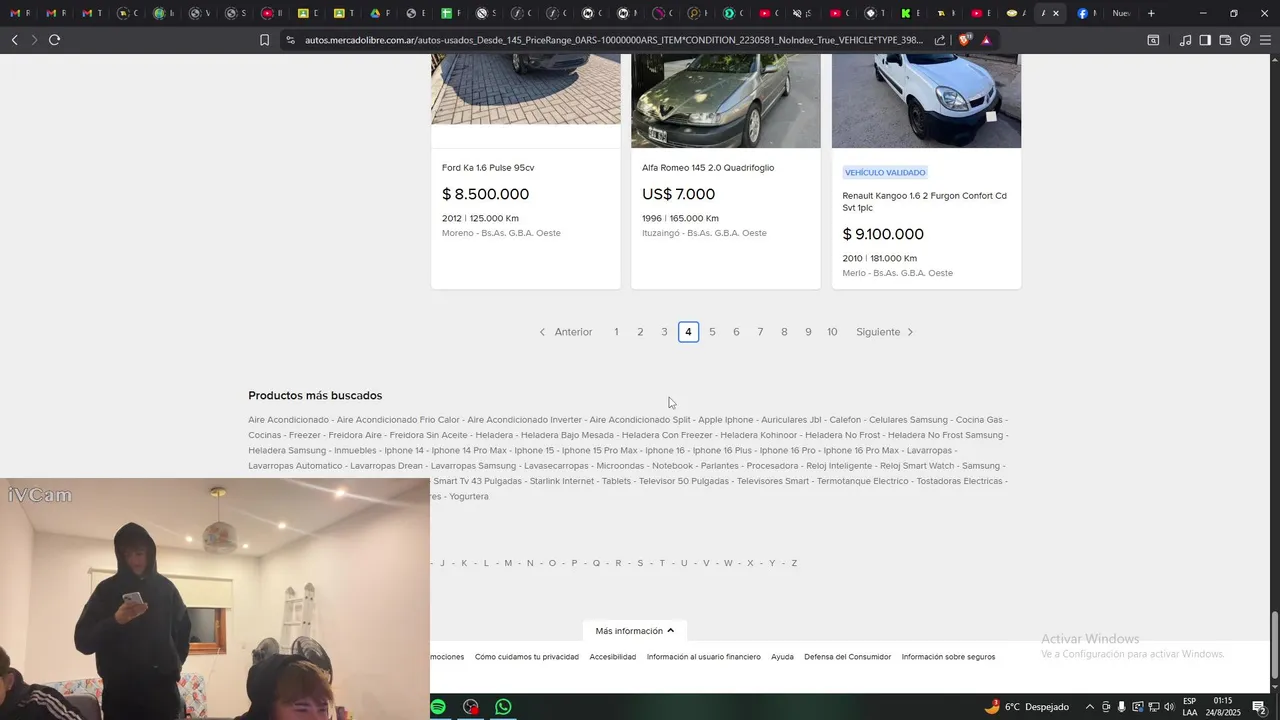Open the Iphone 16 Pro Max link
1280x720 pixels.
pyautogui.click(x=861, y=451)
